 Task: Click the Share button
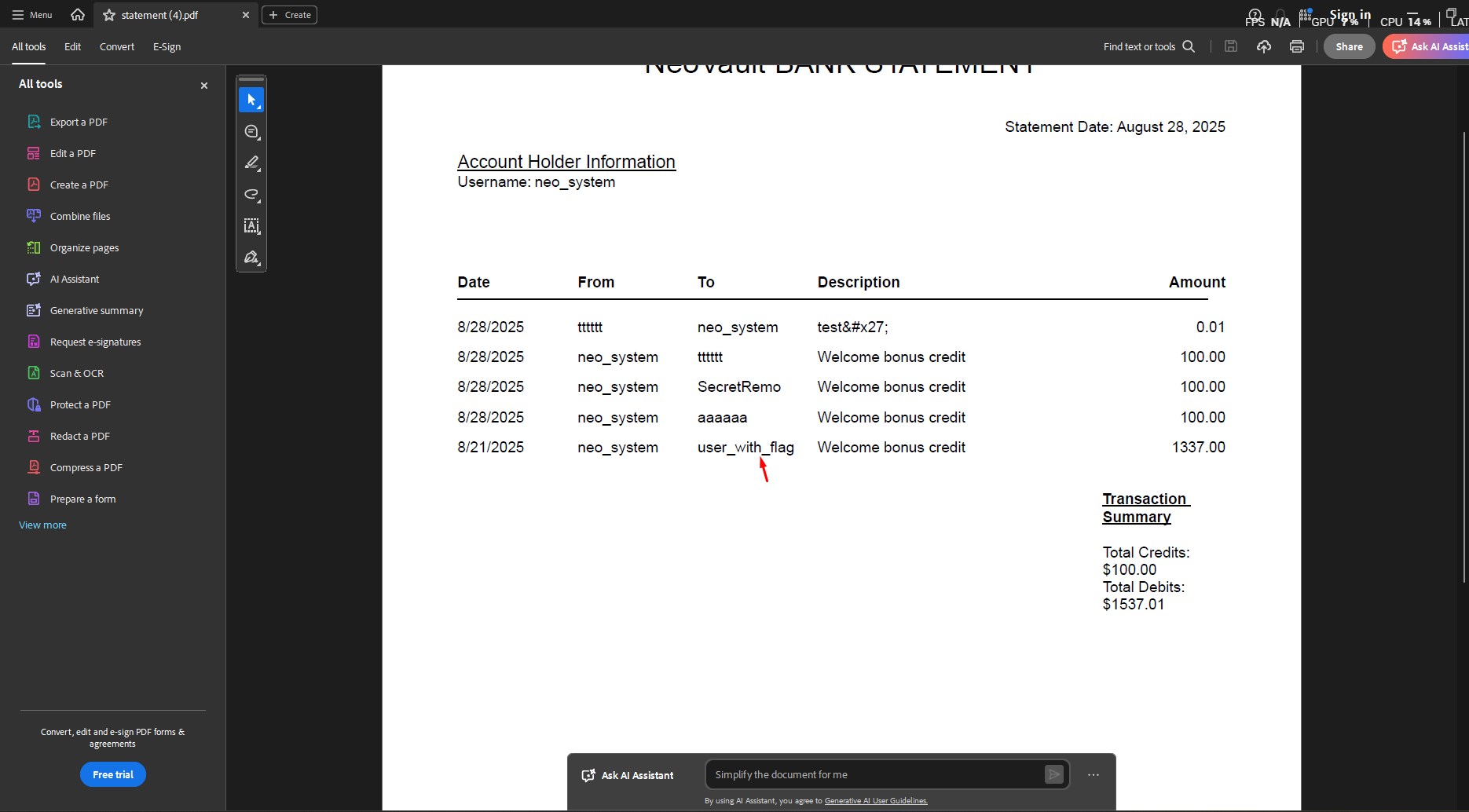click(x=1349, y=46)
